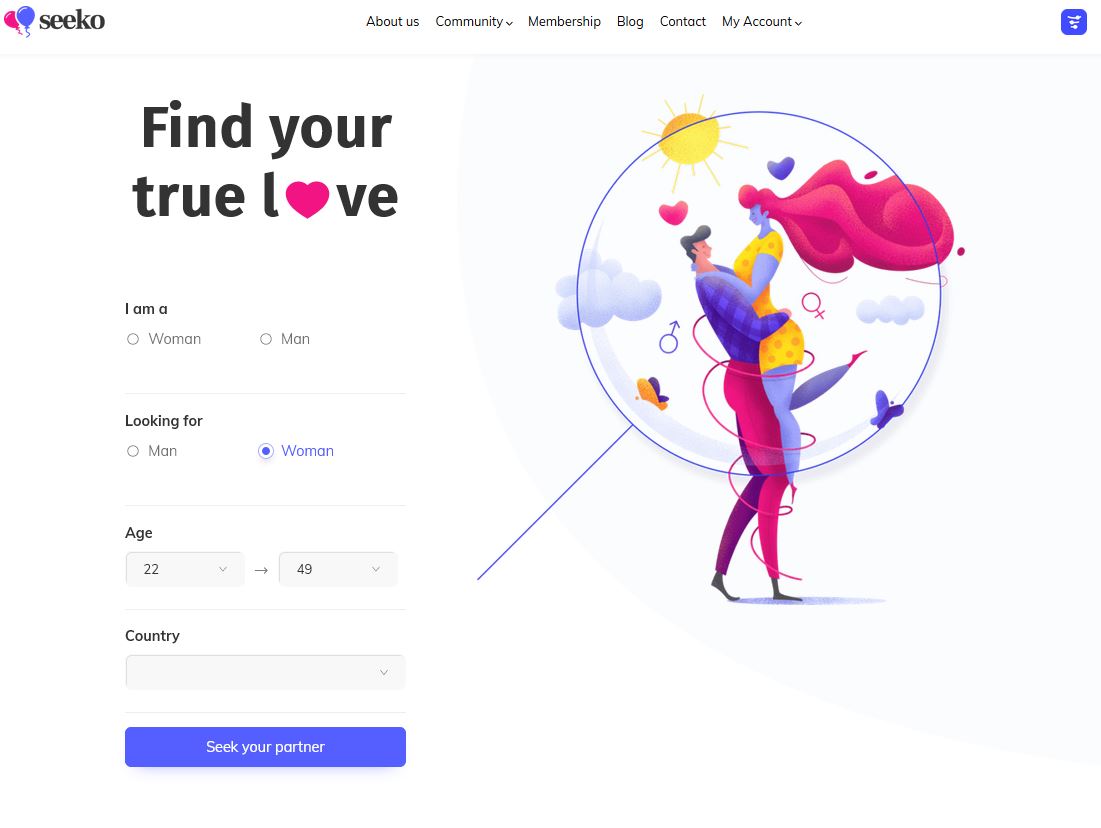Select Woman under 'I am a'
Image resolution: width=1101 pixels, height=828 pixels.
[164, 339]
